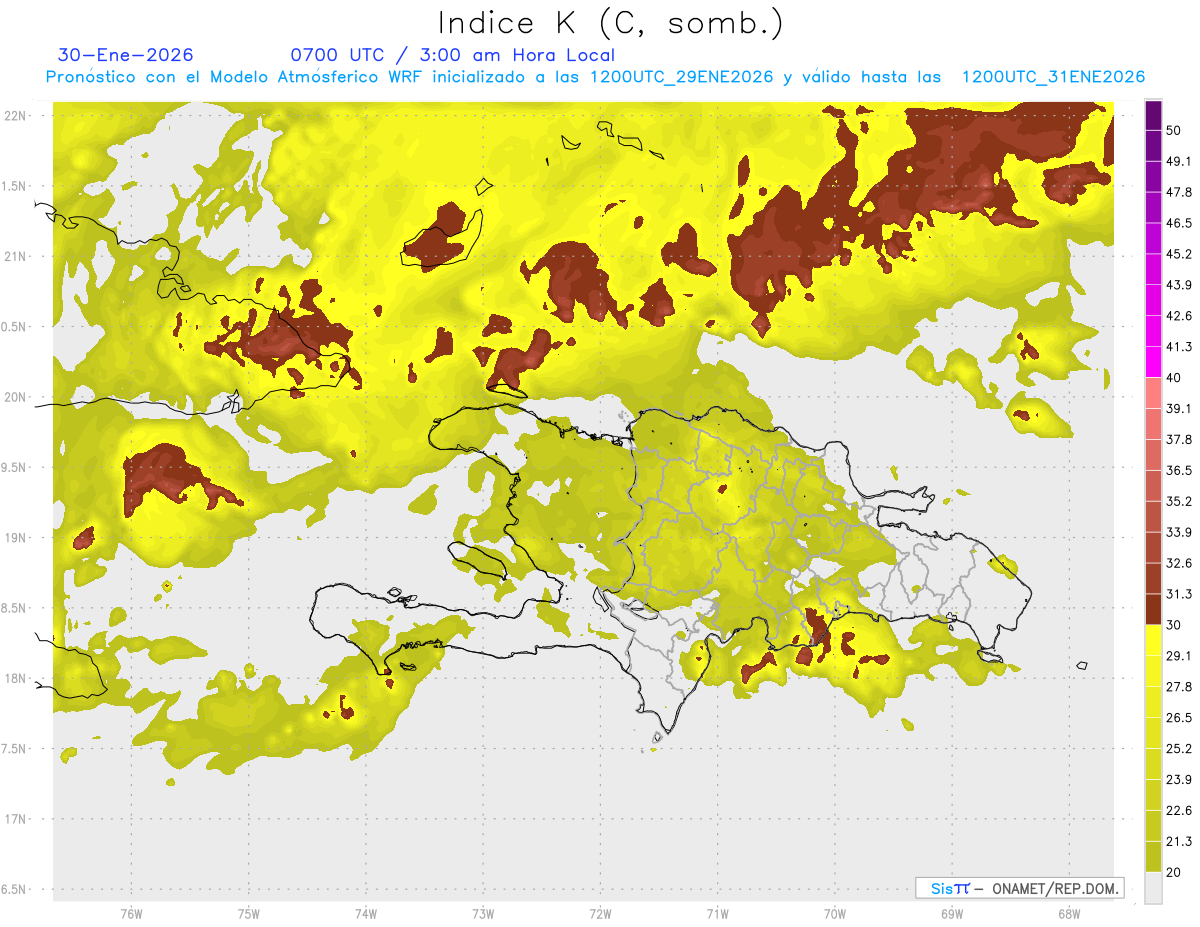1200x927 pixels.
Task: Click the '20' color bar value
Action: point(1174,872)
